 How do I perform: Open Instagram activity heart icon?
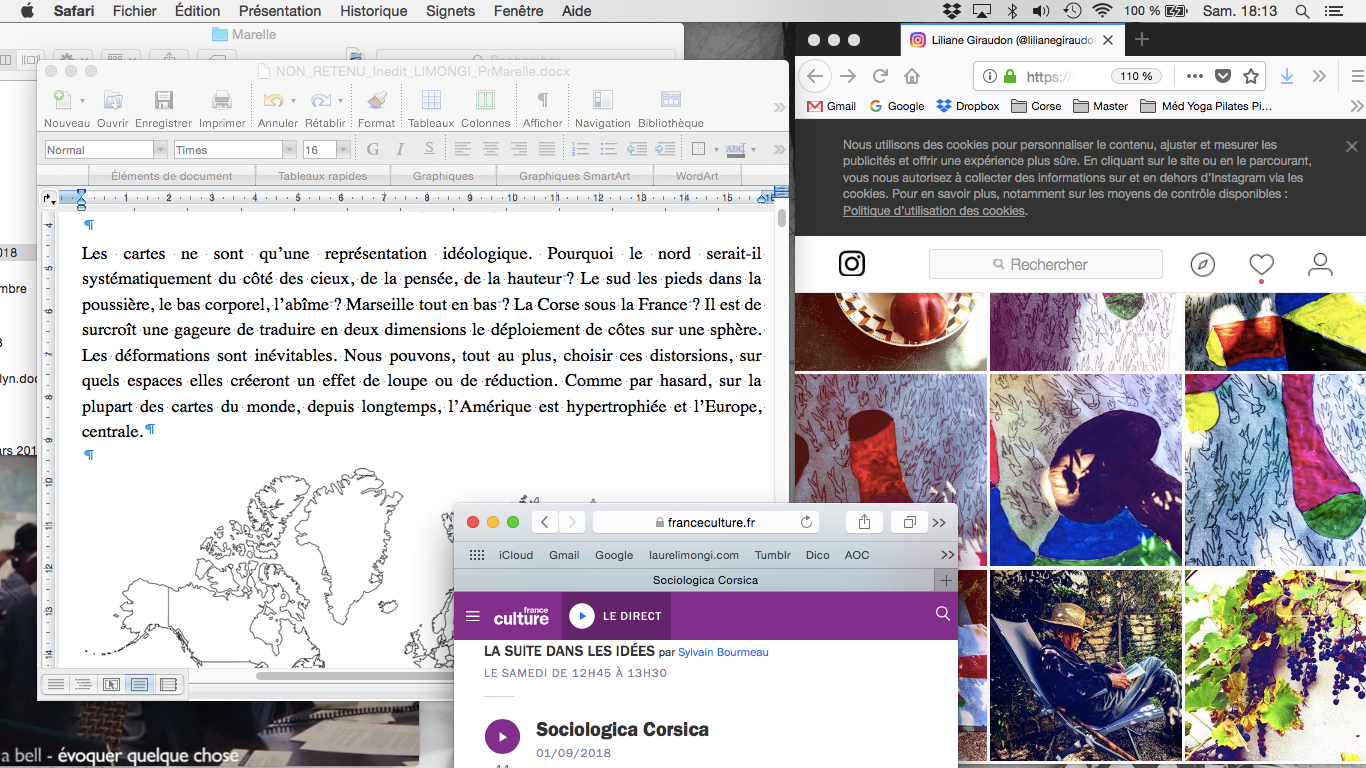[1261, 264]
